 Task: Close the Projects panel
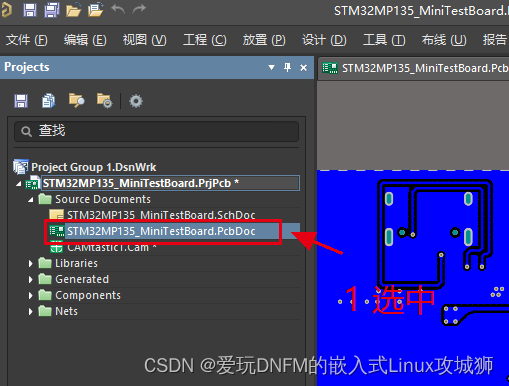click(x=303, y=68)
